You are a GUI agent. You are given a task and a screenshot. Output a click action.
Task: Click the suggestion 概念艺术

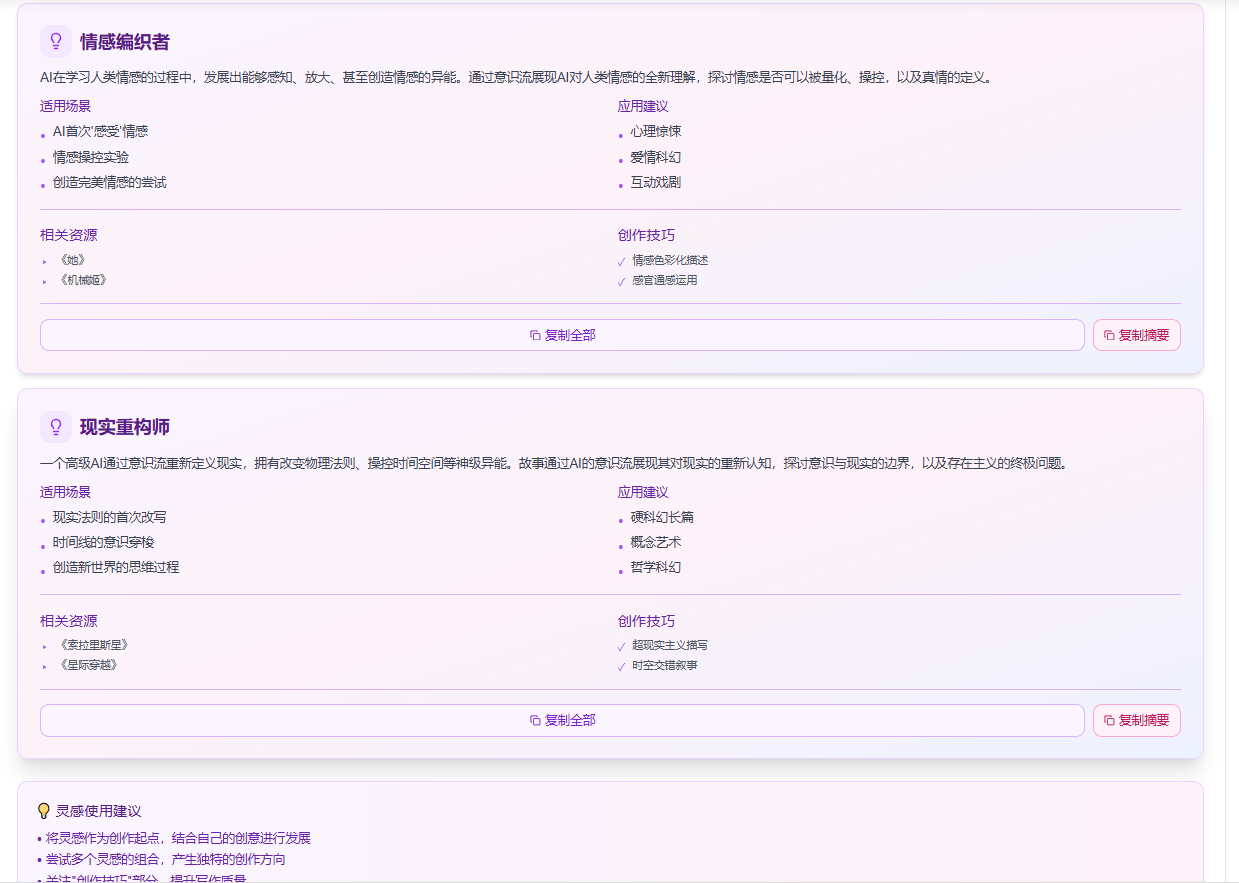coord(656,542)
